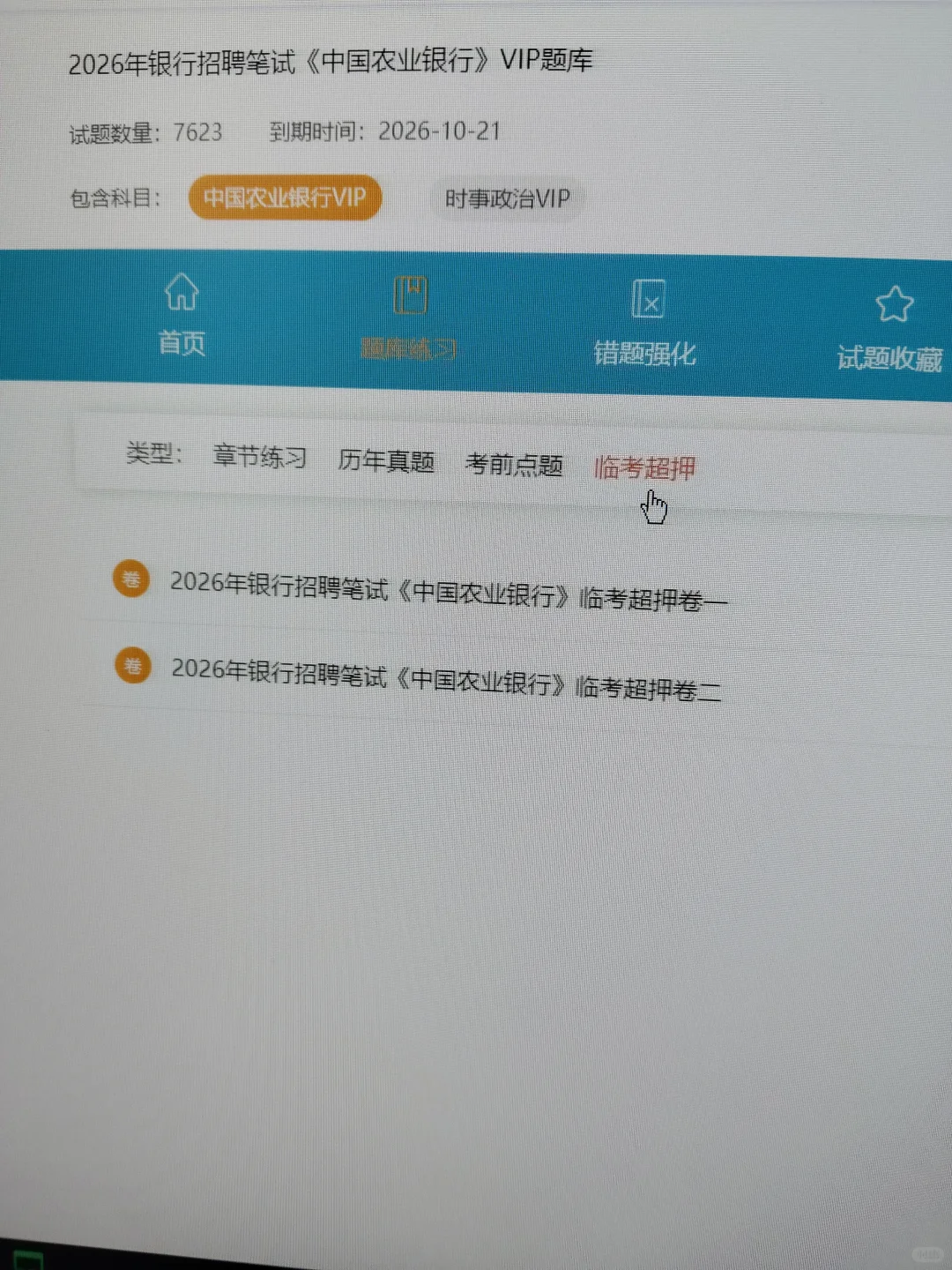Choose the 考前点题 type filter
The width and height of the screenshot is (952, 1270).
pos(514,464)
